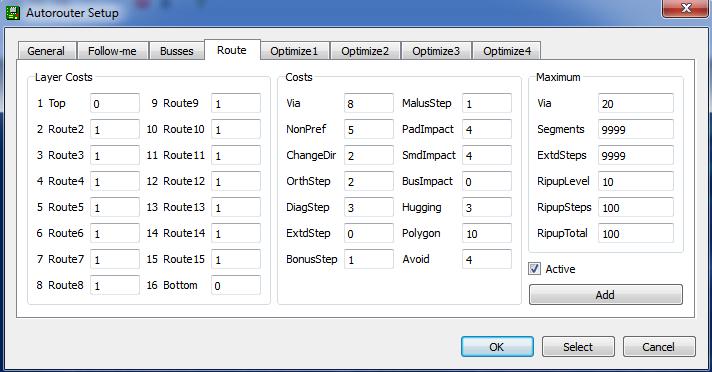Focus the 14 Route14 layer cost field
The height and width of the screenshot is (372, 712).
236,233
